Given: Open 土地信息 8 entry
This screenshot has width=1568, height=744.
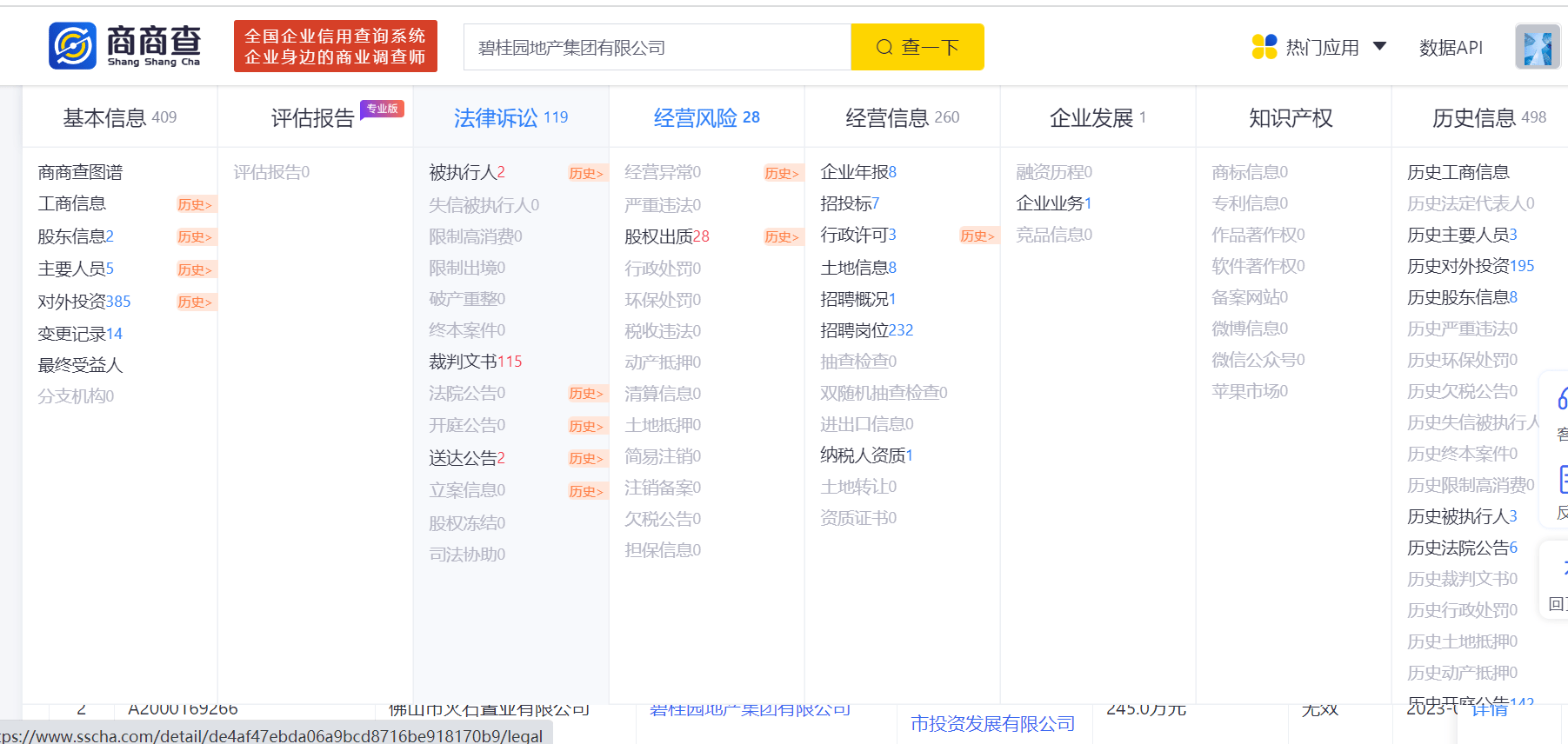Looking at the screenshot, I should [x=858, y=268].
